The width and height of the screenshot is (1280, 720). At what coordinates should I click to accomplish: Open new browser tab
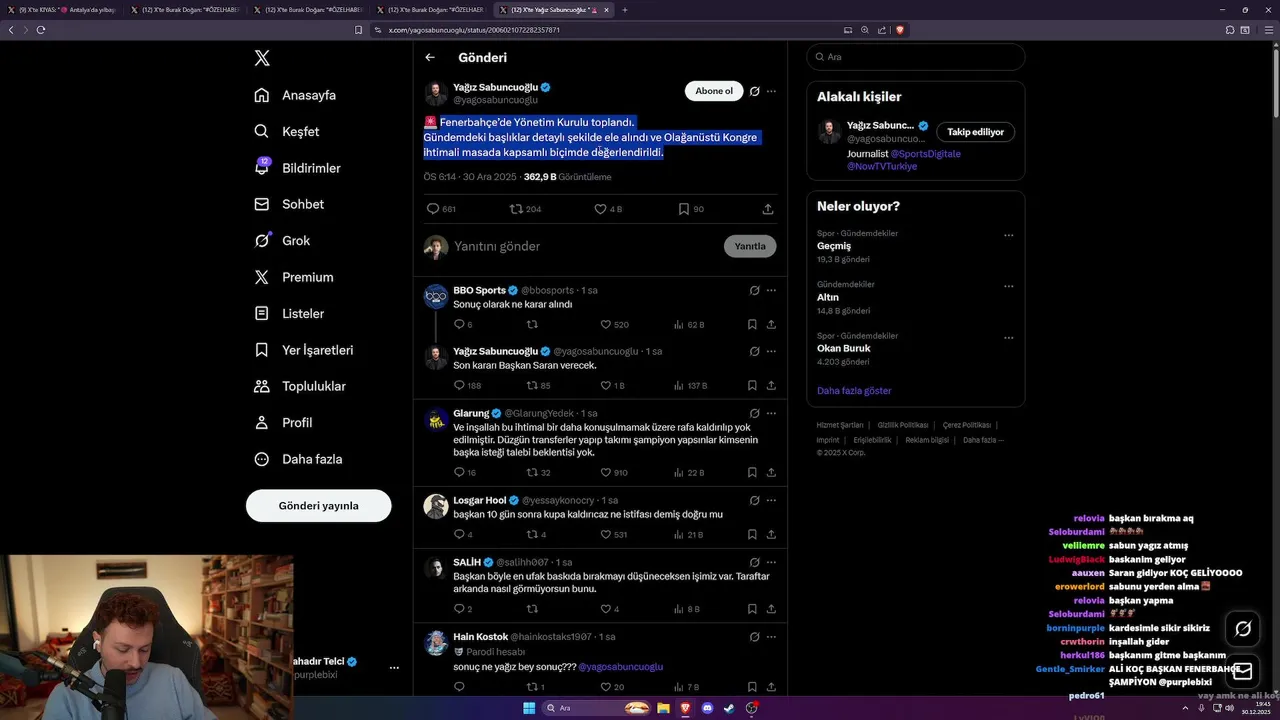click(625, 10)
